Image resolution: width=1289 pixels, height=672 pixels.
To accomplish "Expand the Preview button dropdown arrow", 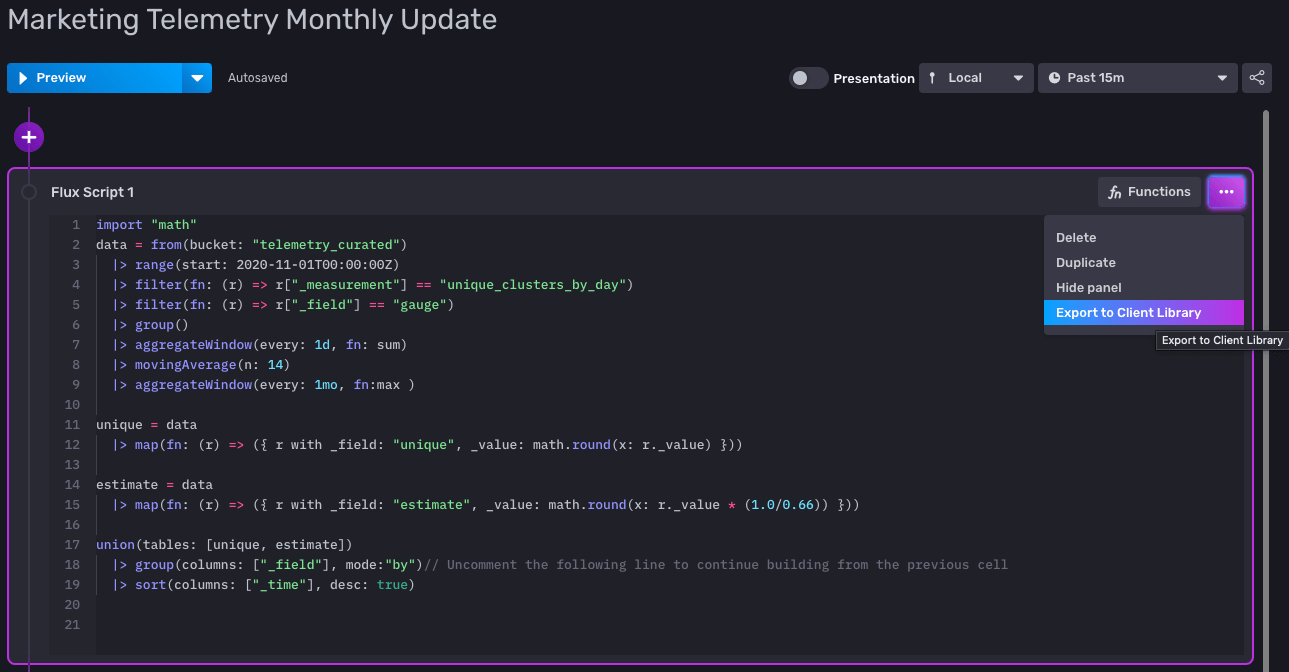I will coord(197,77).
